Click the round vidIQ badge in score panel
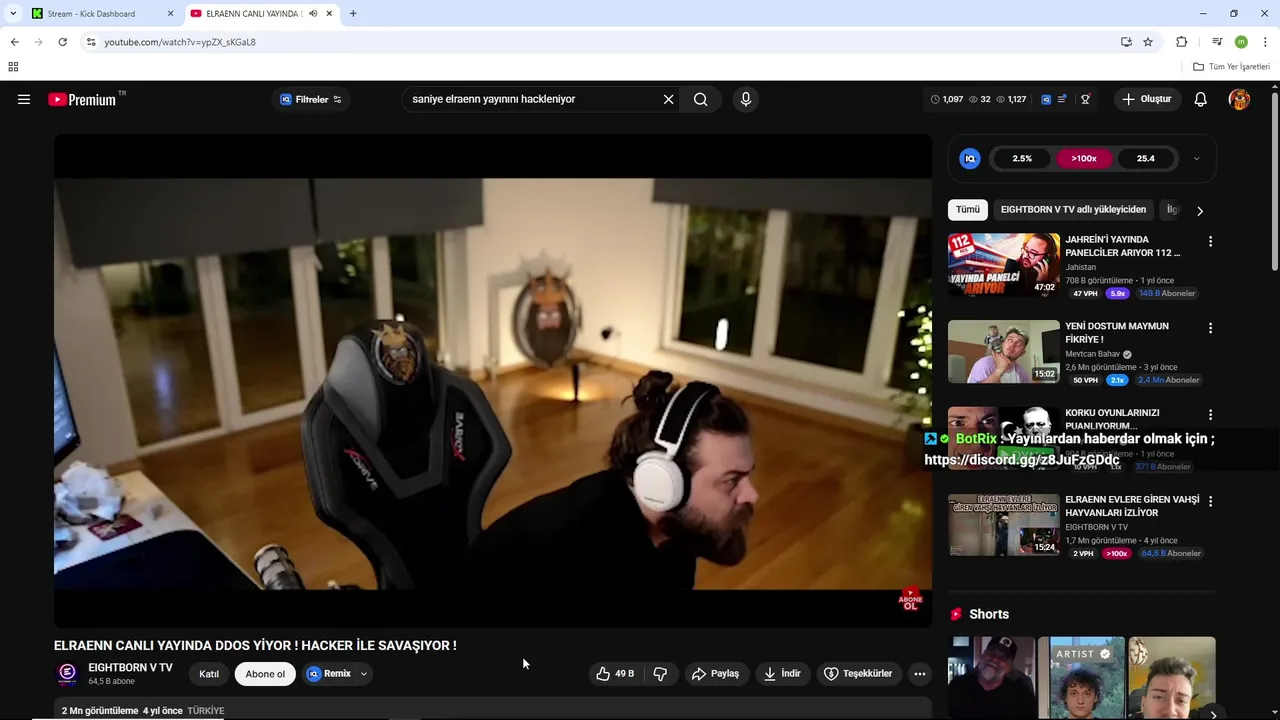Screen dimensions: 1280x720 coord(970,158)
